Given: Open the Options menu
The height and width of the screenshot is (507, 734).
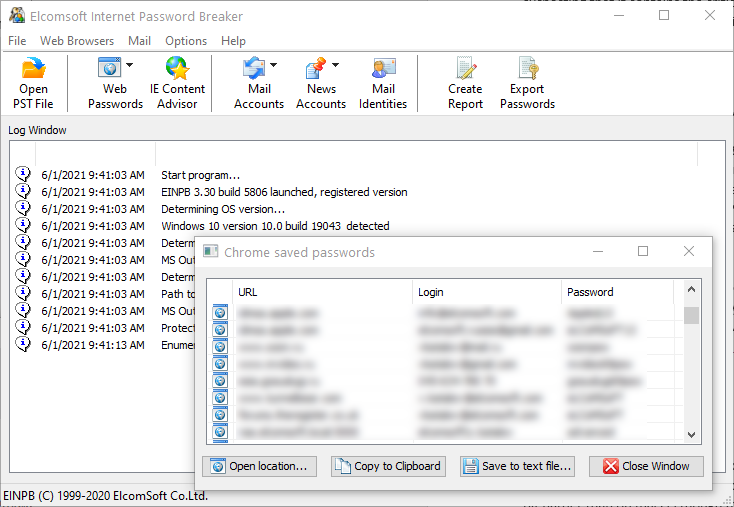Looking at the screenshot, I should point(186,41).
